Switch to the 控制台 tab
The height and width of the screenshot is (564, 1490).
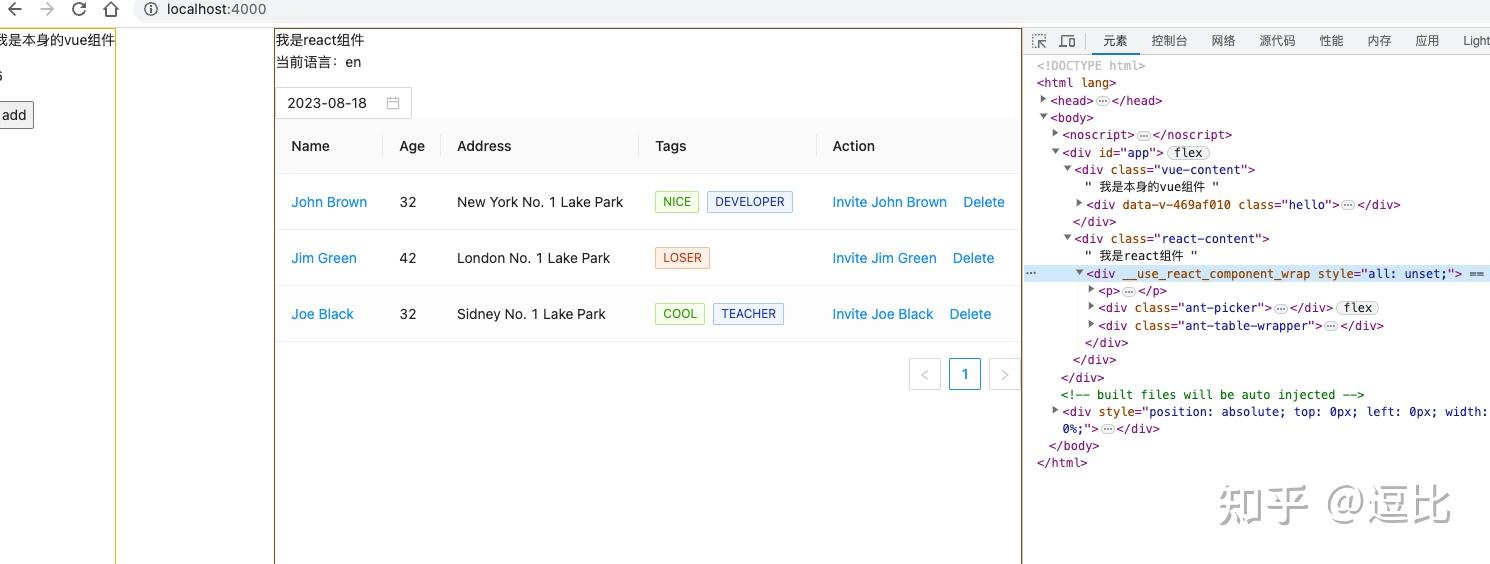tap(1169, 41)
